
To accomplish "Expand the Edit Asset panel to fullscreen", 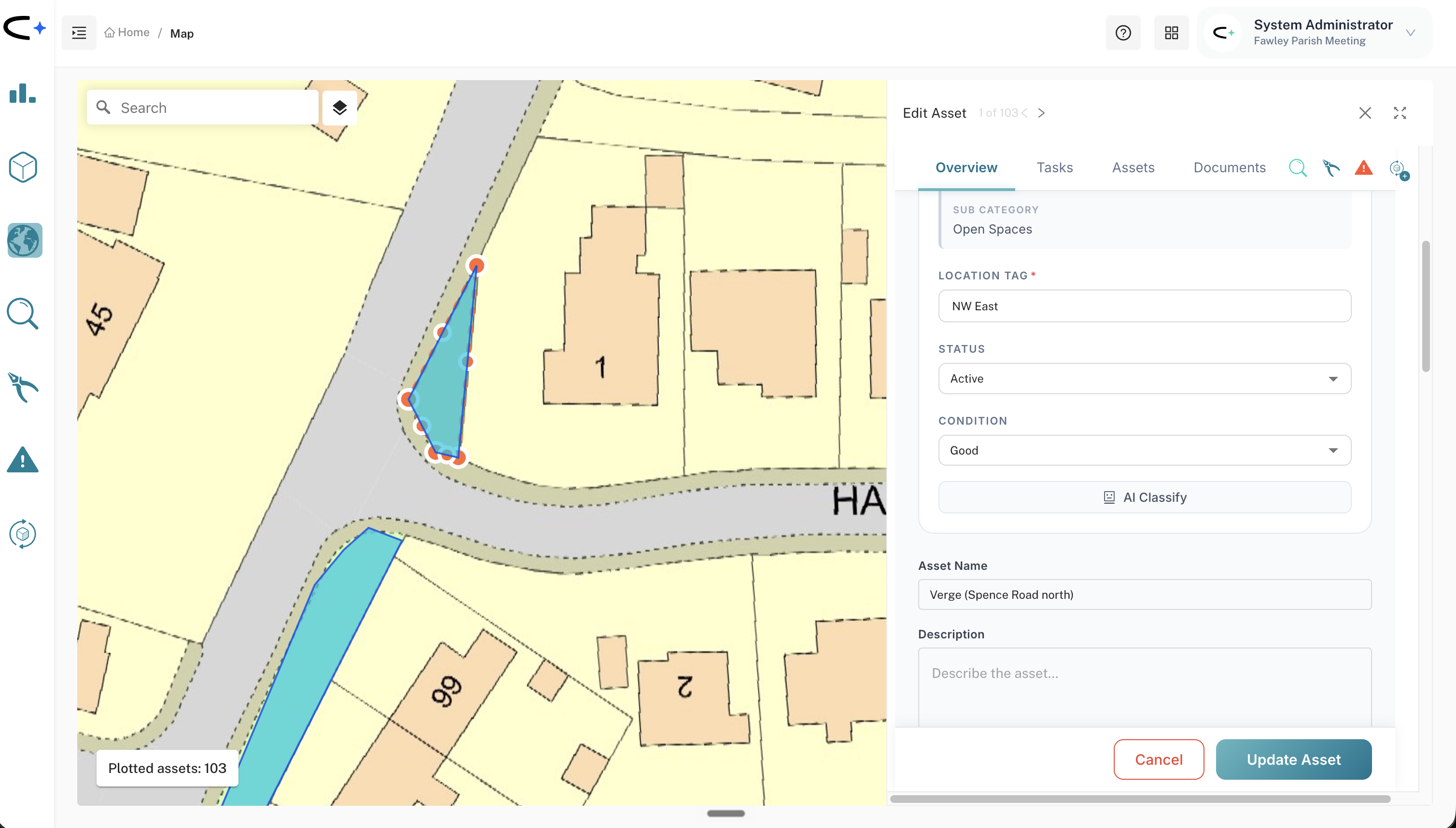I will tap(1400, 113).
